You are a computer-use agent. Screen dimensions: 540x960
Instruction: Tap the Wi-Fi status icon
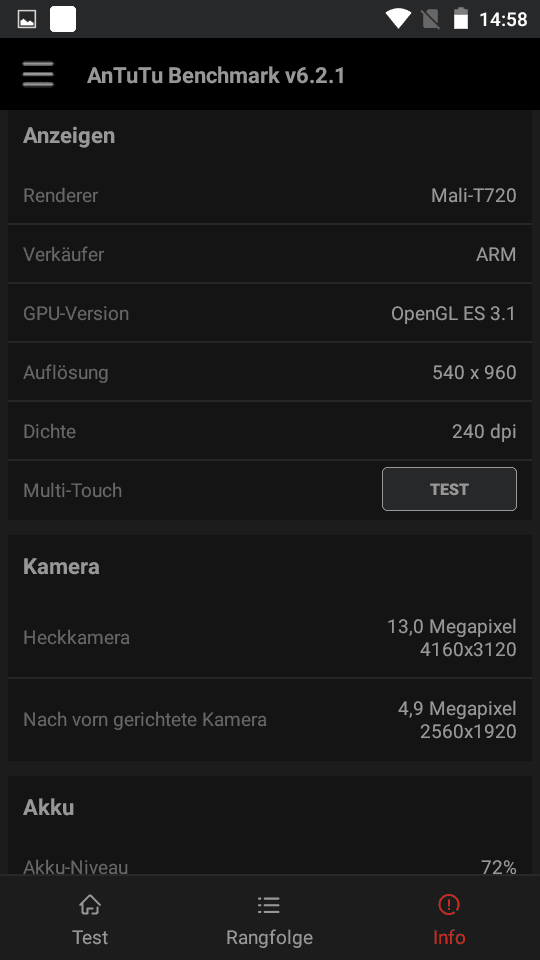[x=398, y=19]
